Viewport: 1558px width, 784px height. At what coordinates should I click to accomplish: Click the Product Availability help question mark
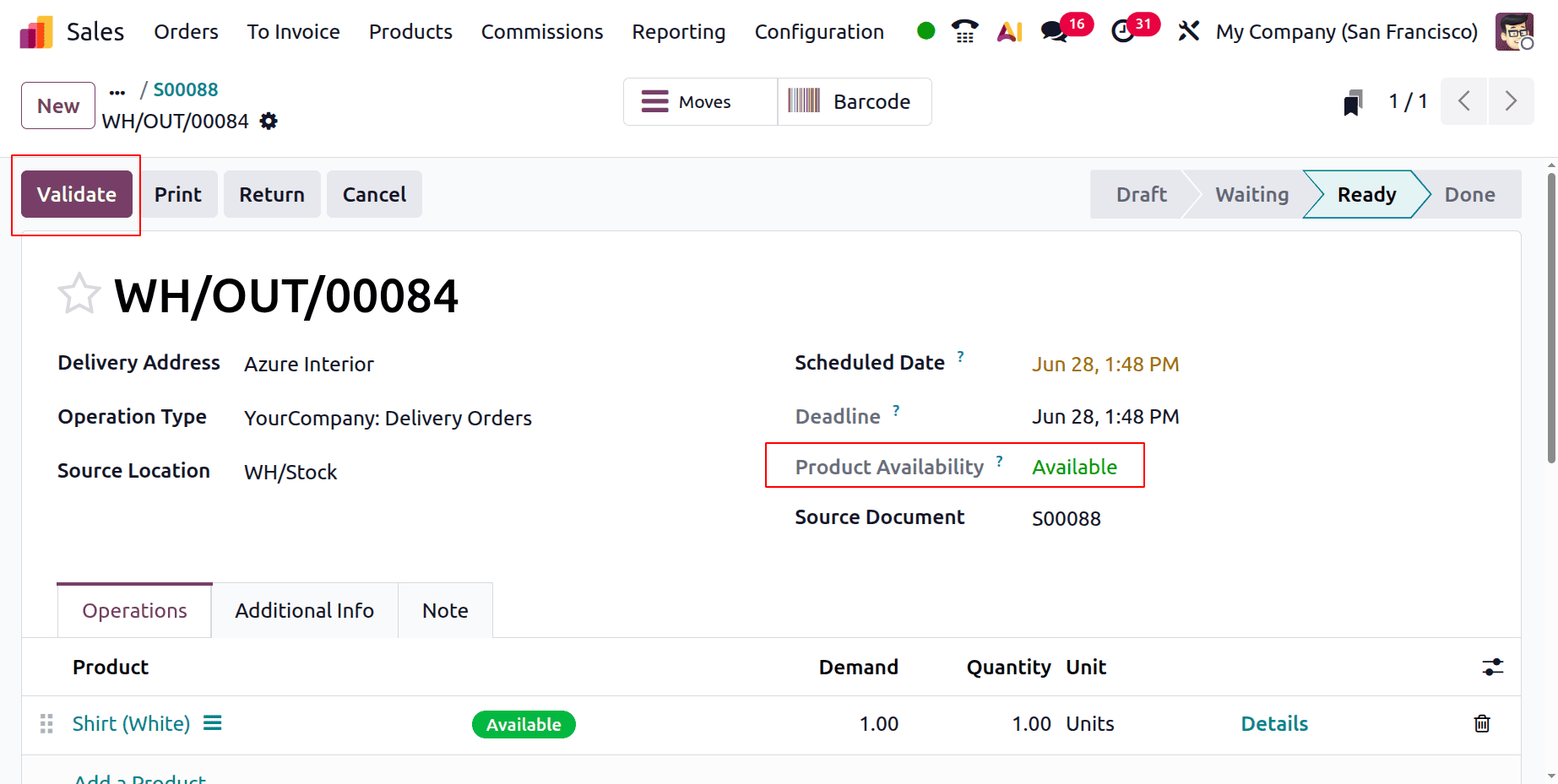click(999, 461)
